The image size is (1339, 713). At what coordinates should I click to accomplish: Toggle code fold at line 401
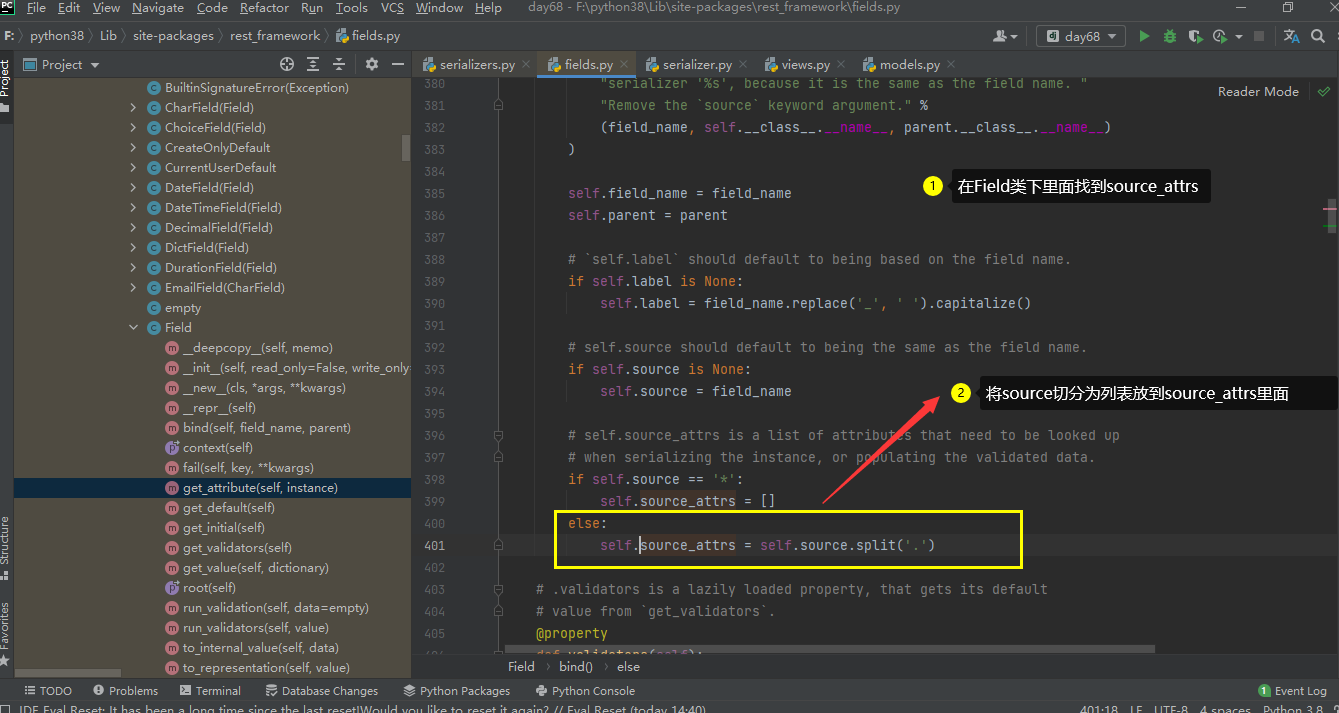point(499,545)
